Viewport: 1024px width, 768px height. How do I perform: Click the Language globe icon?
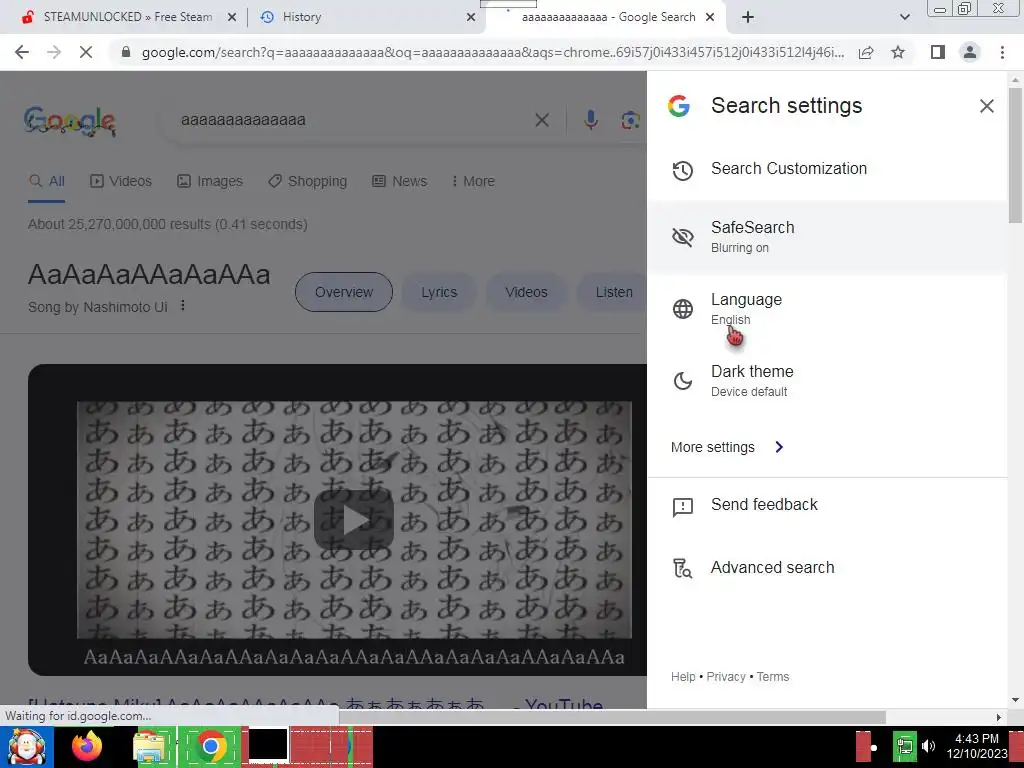pos(682,308)
